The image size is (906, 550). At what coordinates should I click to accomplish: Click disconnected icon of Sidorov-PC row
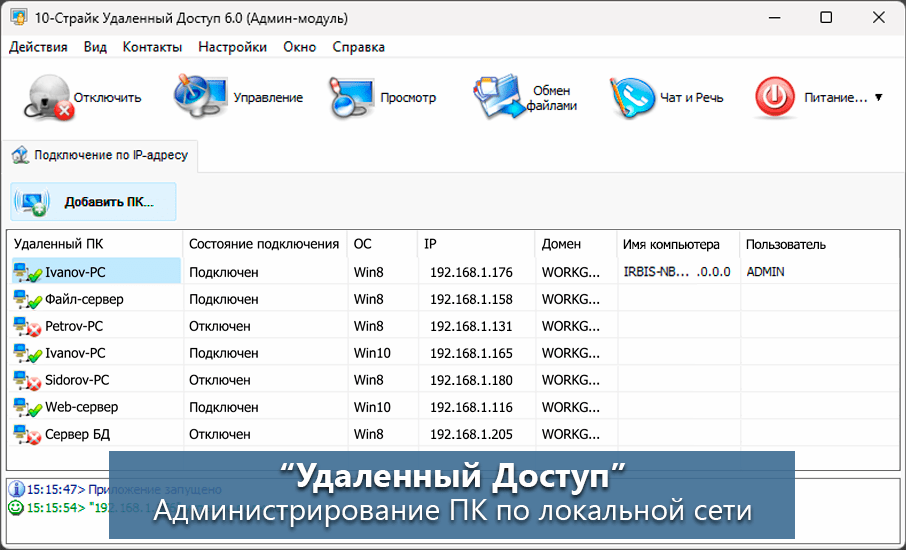tap(28, 380)
